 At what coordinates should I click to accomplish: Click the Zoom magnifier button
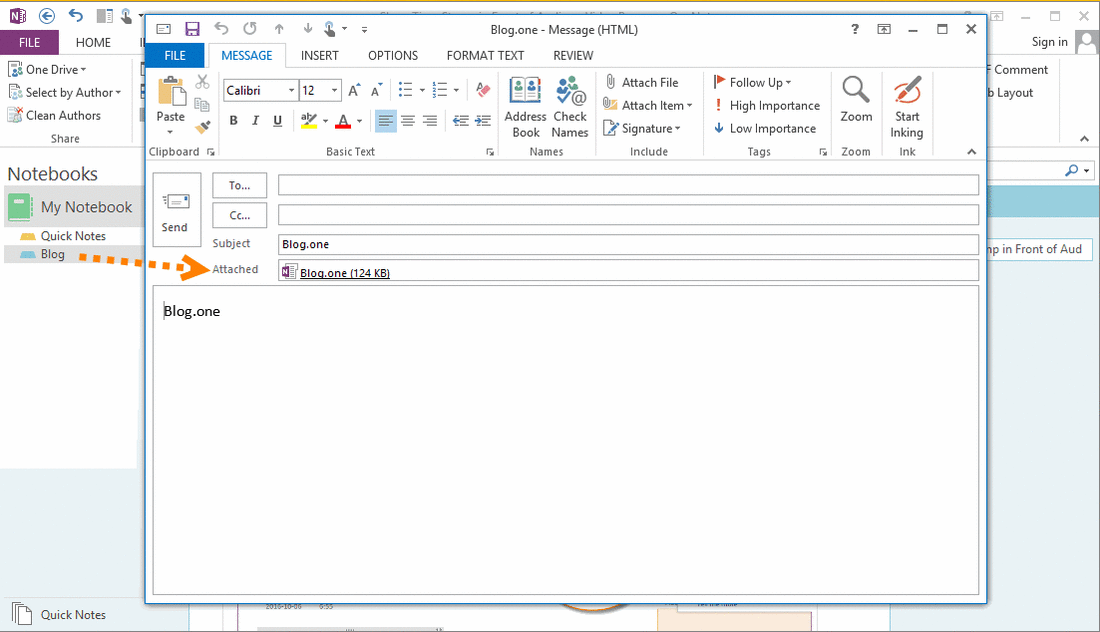pos(856,99)
